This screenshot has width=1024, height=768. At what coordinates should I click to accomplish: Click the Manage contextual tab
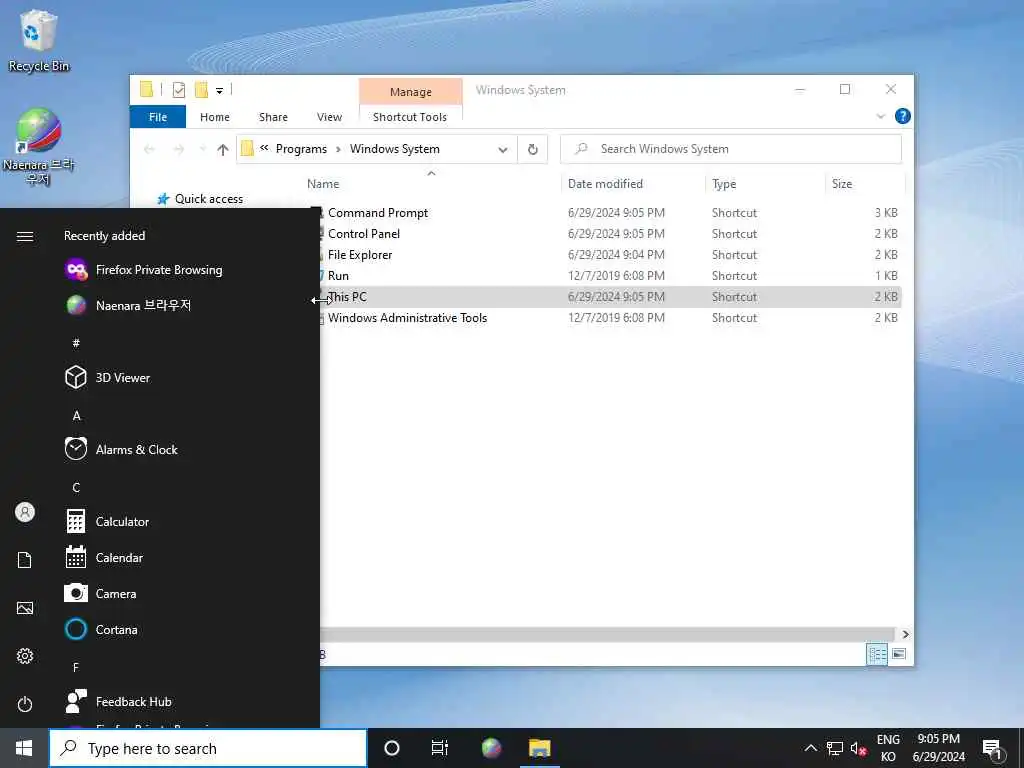(411, 92)
